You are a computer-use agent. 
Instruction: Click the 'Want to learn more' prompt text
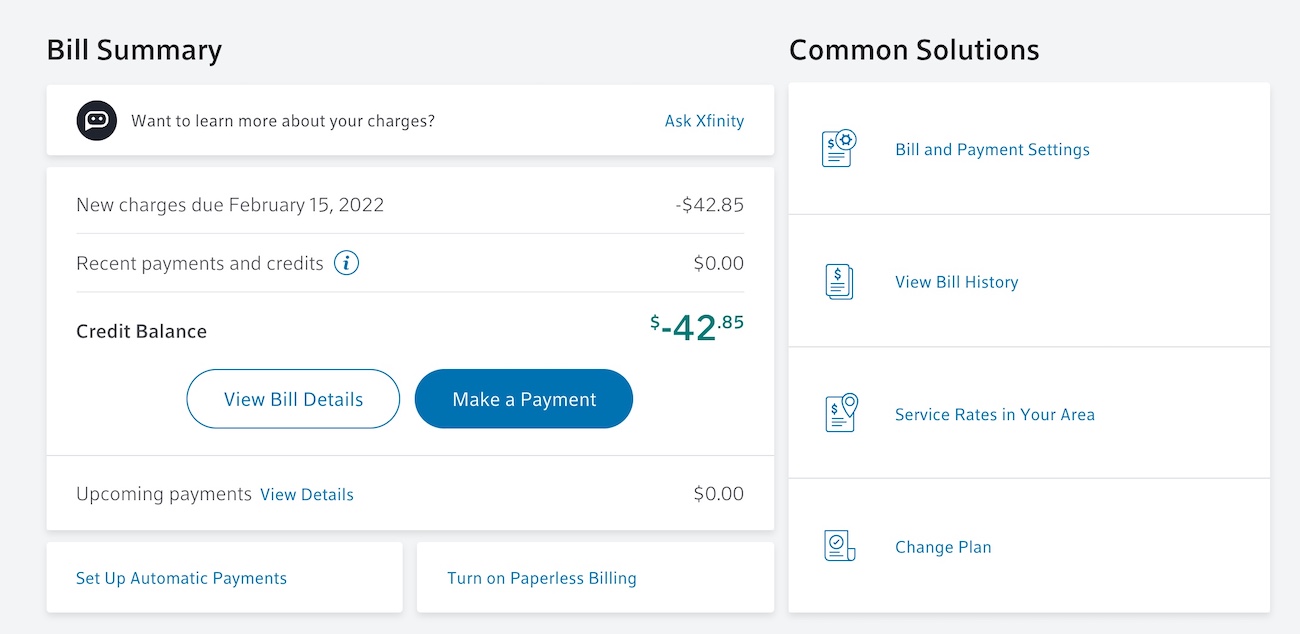click(283, 121)
